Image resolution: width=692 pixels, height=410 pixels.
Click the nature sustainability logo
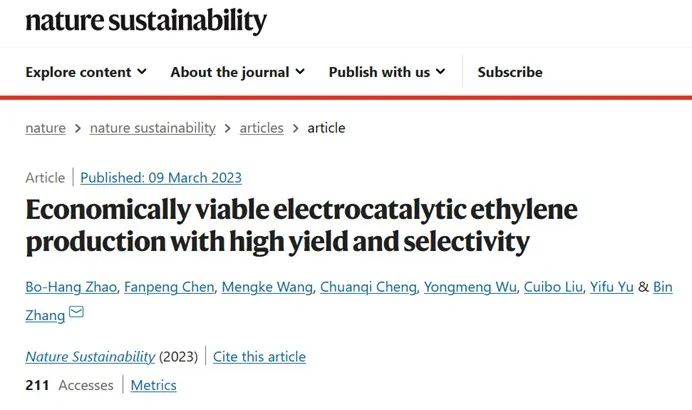pos(146,21)
